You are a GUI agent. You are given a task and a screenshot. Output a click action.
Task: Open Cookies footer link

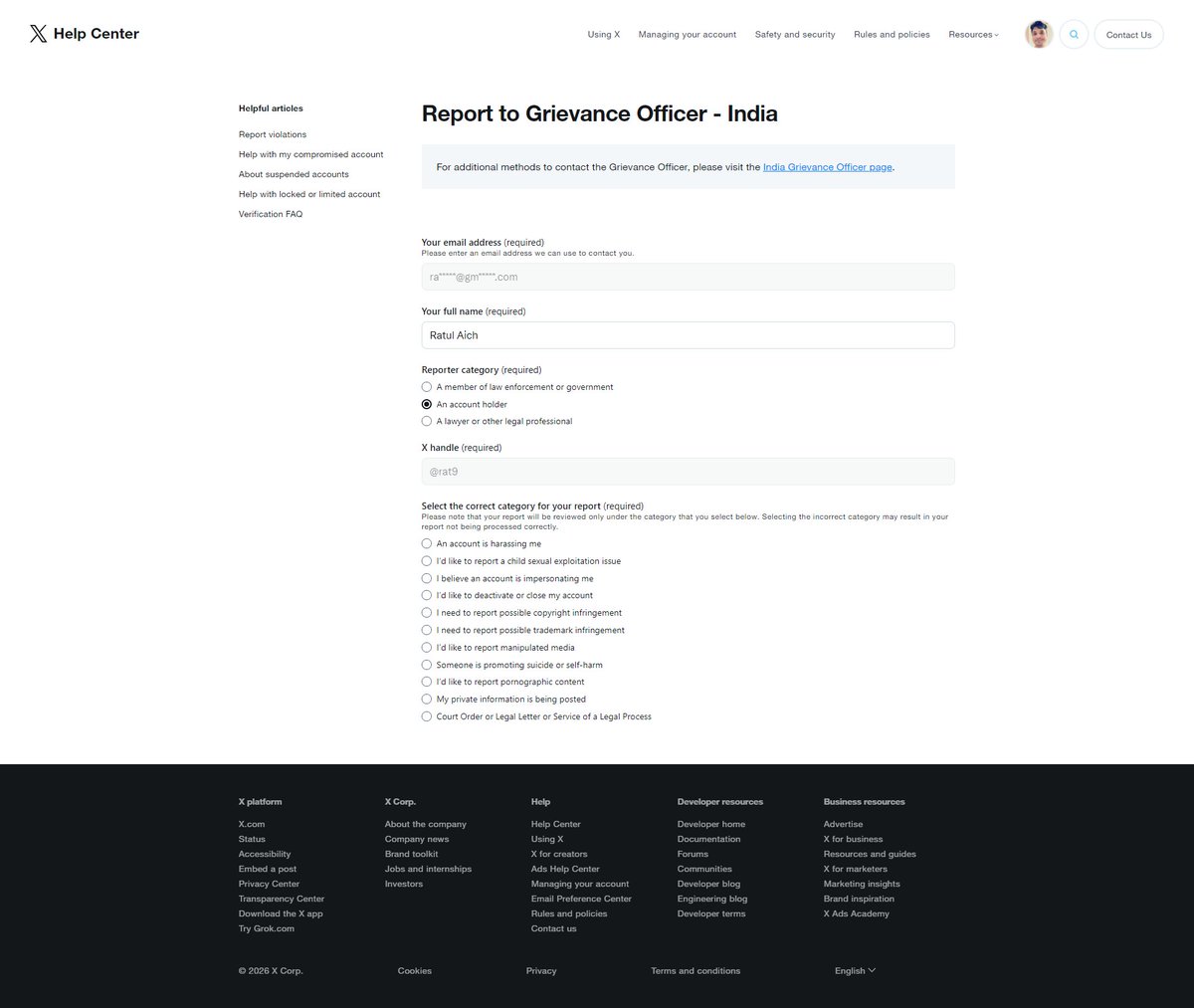pos(415,970)
